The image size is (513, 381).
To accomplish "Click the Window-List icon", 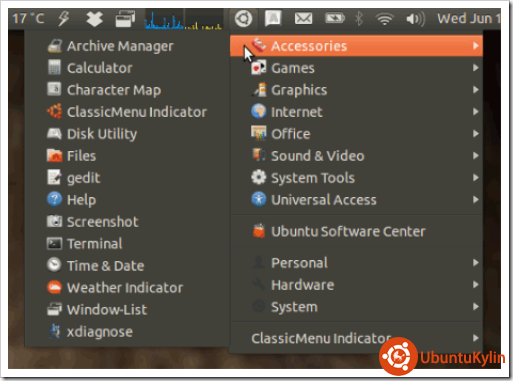I will pos(54,309).
